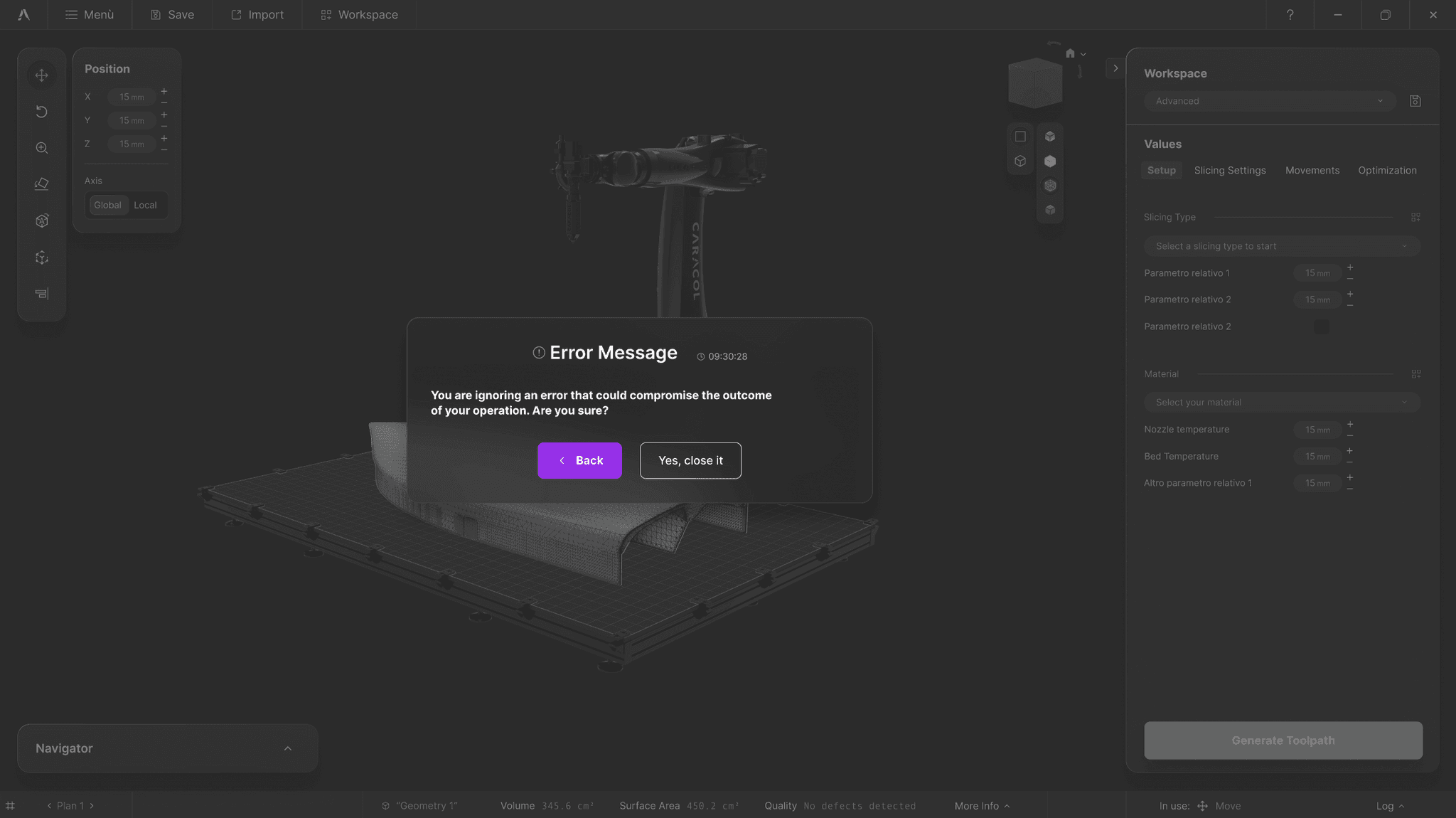This screenshot has width=1456, height=818.
Task: Open the Advanced workspace dropdown
Action: [x=1269, y=101]
